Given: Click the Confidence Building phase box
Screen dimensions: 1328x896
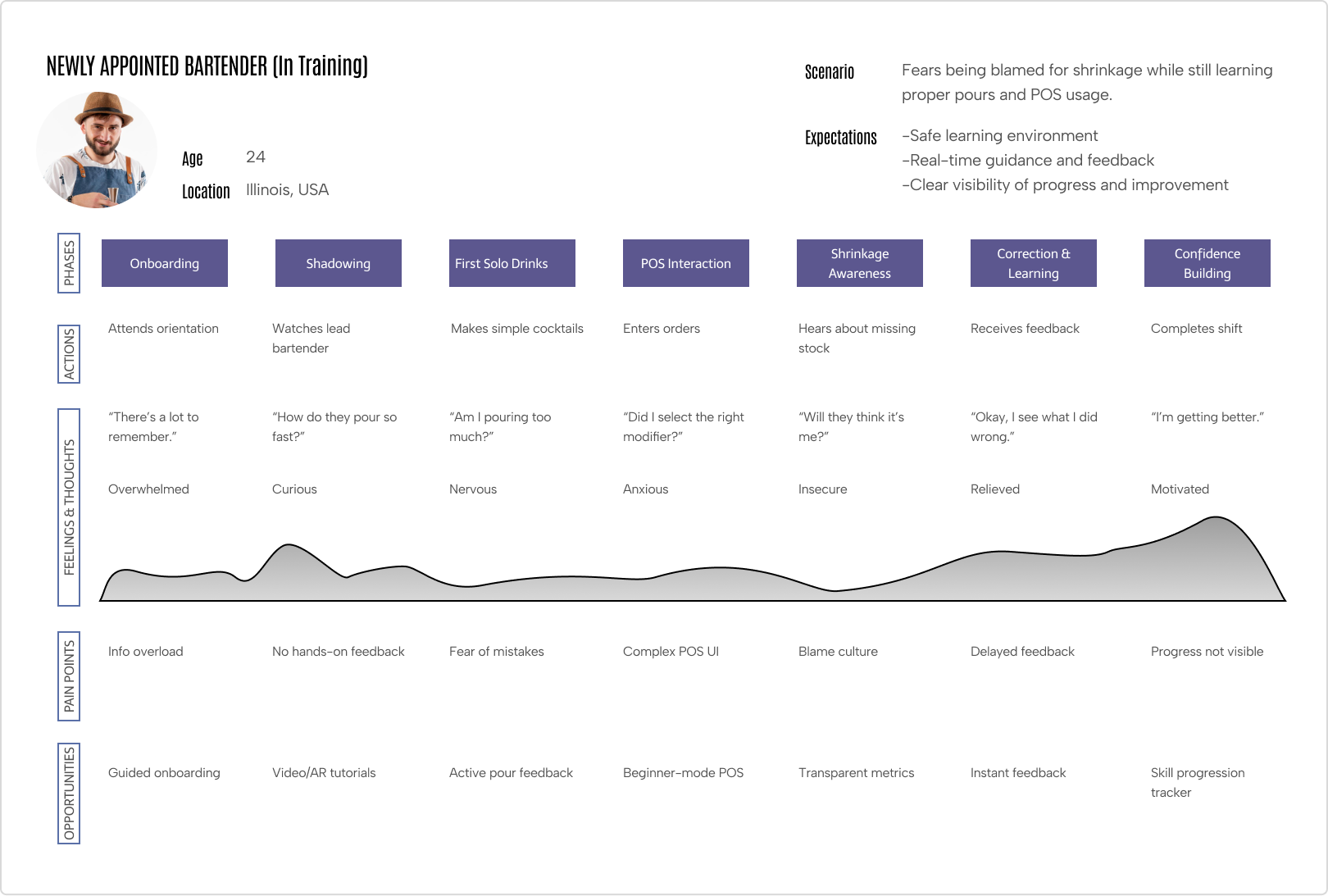Looking at the screenshot, I should pos(1207,263).
